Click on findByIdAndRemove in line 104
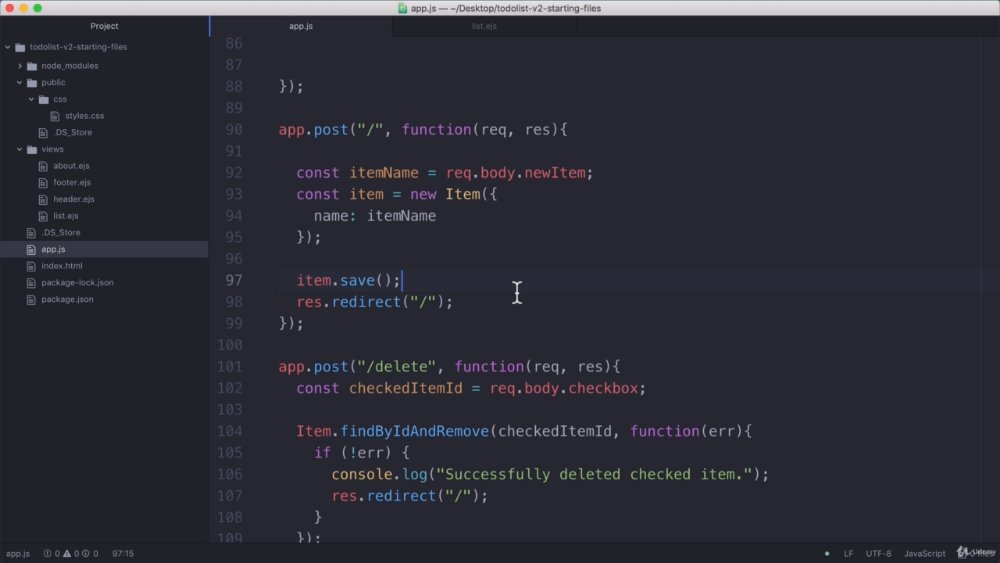The image size is (1000, 563). (x=414, y=432)
